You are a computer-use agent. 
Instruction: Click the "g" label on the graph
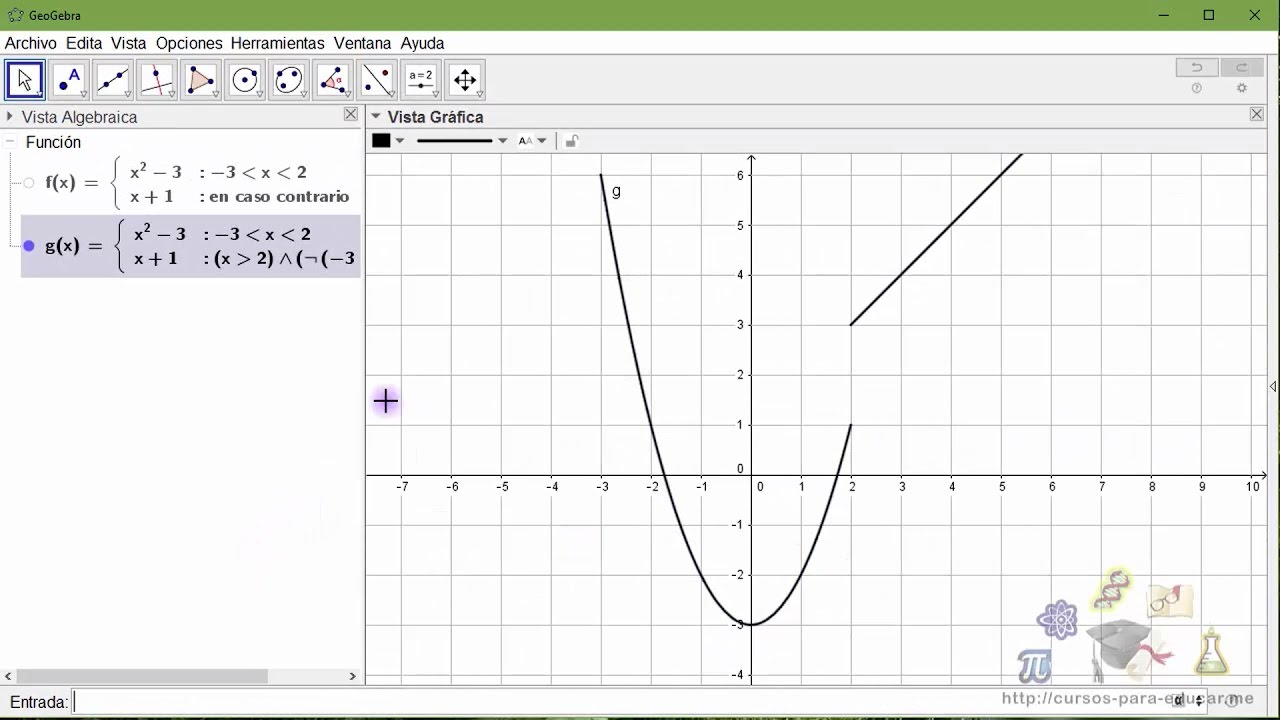point(616,191)
